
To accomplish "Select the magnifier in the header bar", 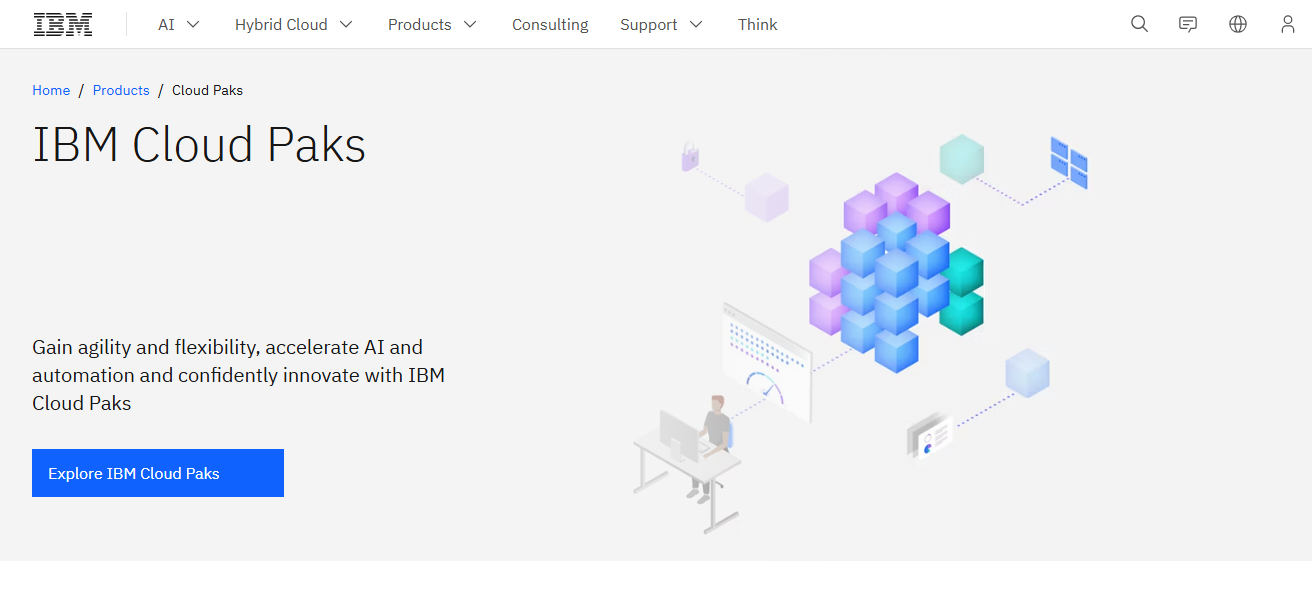I will tap(1139, 23).
